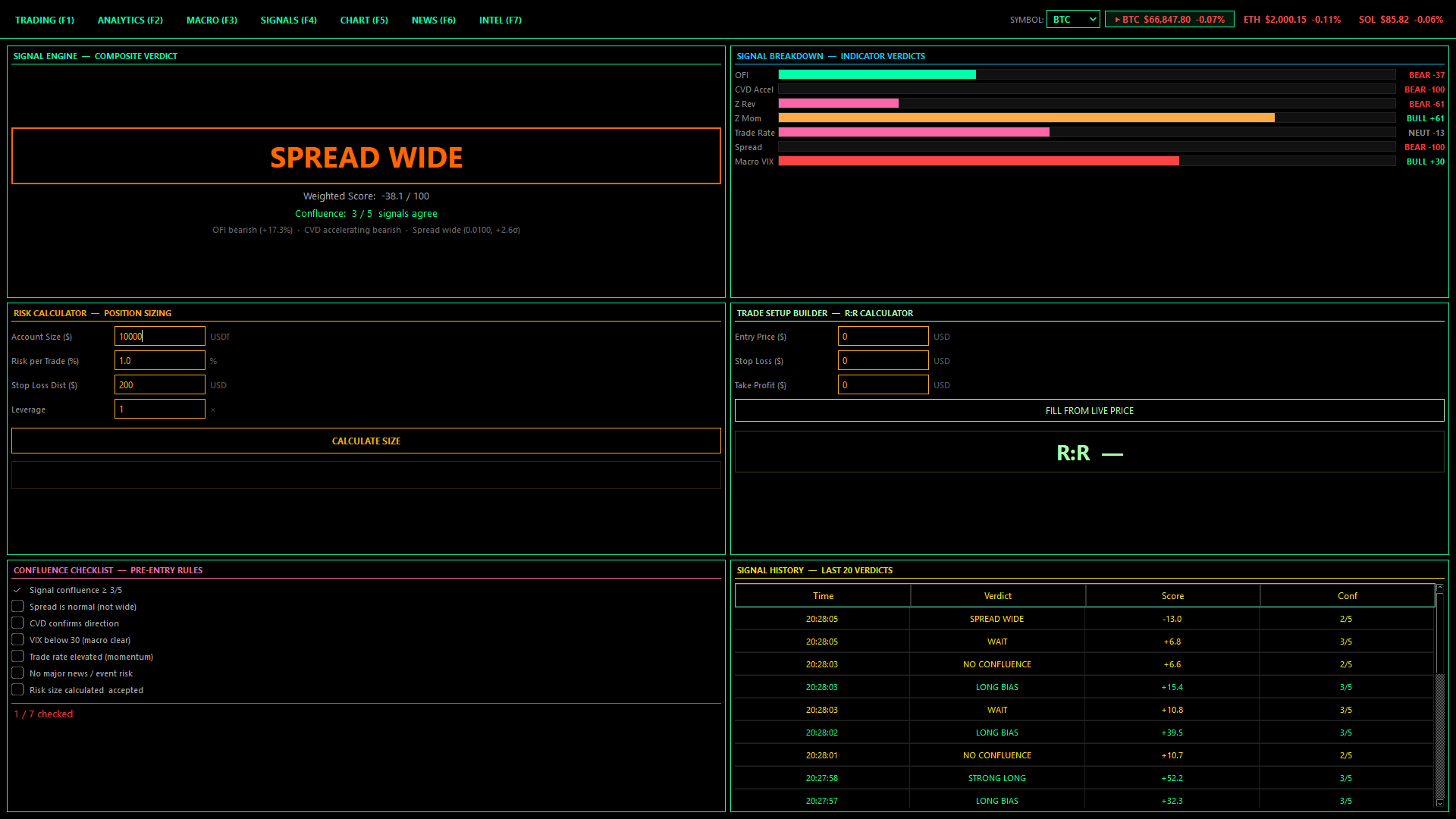Focus the Entry Price input field

coord(883,337)
